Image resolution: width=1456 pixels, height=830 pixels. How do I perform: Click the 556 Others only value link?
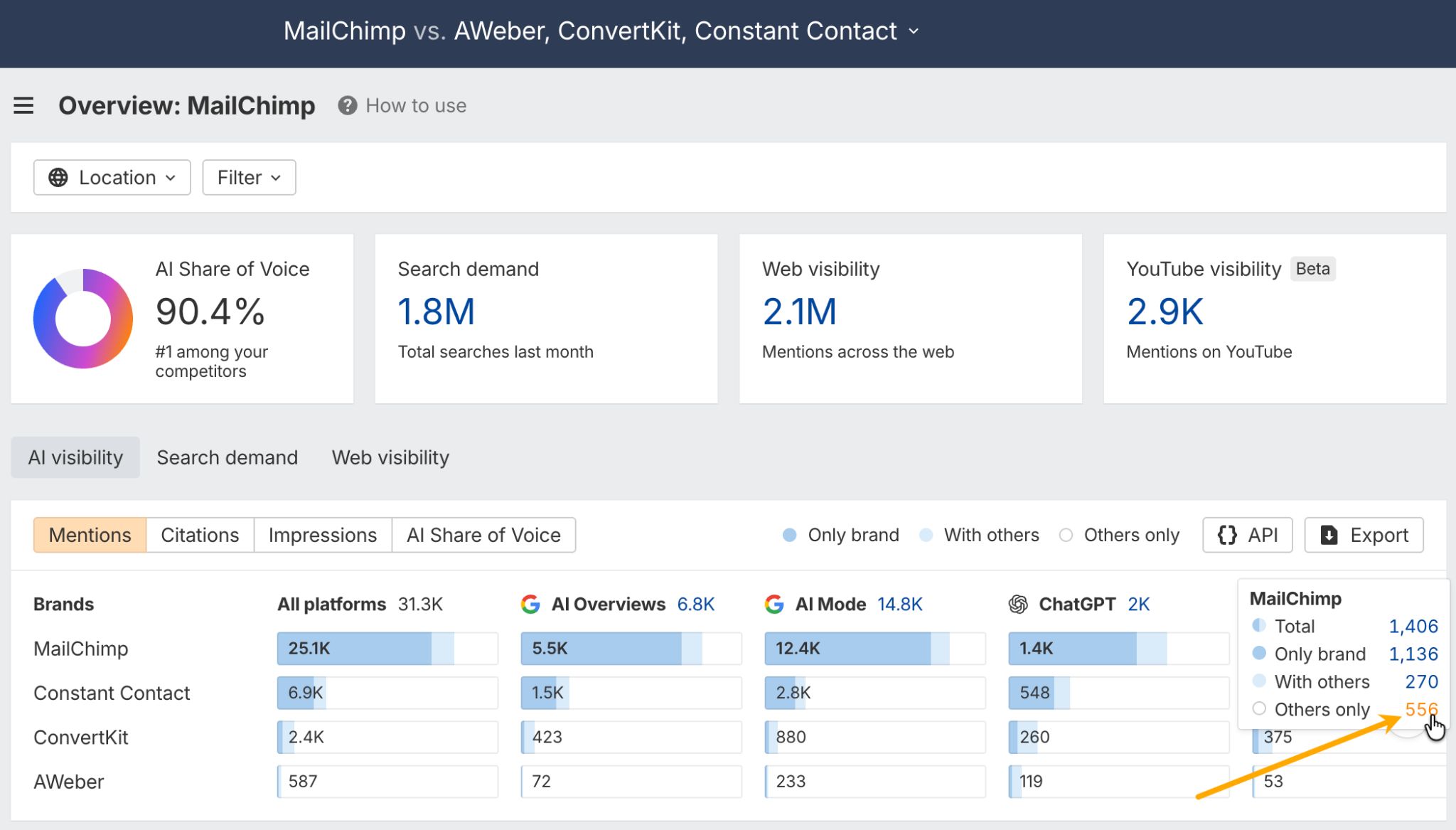coord(1421,709)
